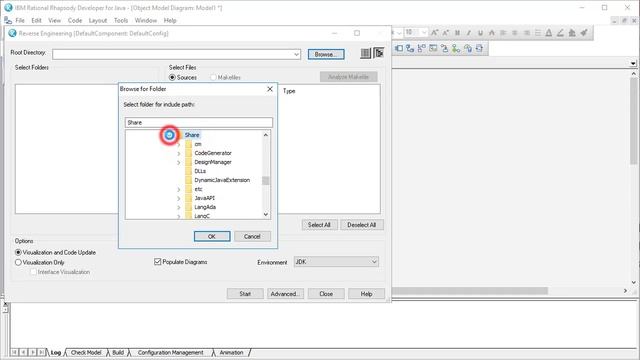
Task: Open the Code menu
Action: (x=75, y=20)
